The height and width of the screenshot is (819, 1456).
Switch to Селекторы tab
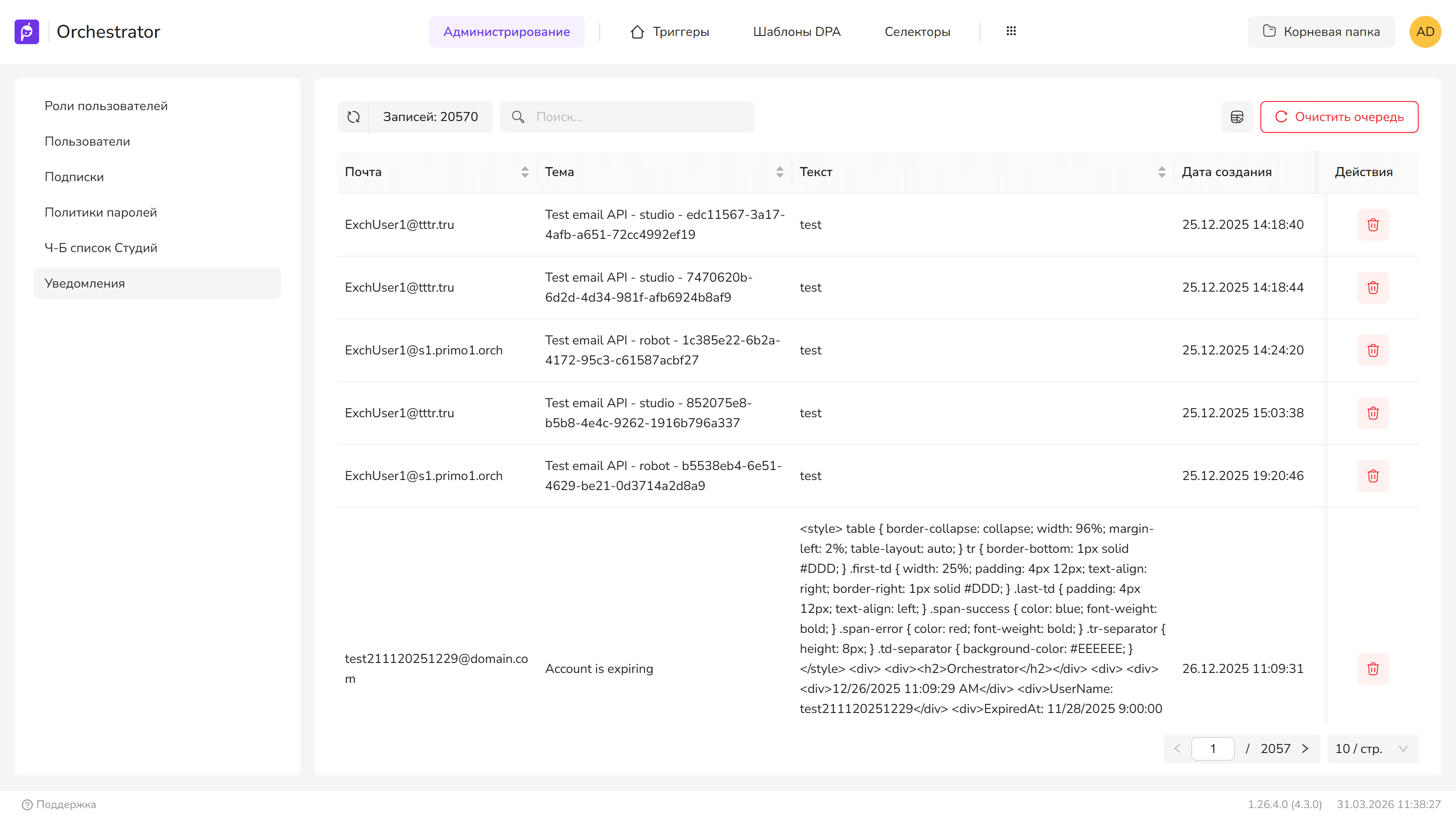pos(917,32)
